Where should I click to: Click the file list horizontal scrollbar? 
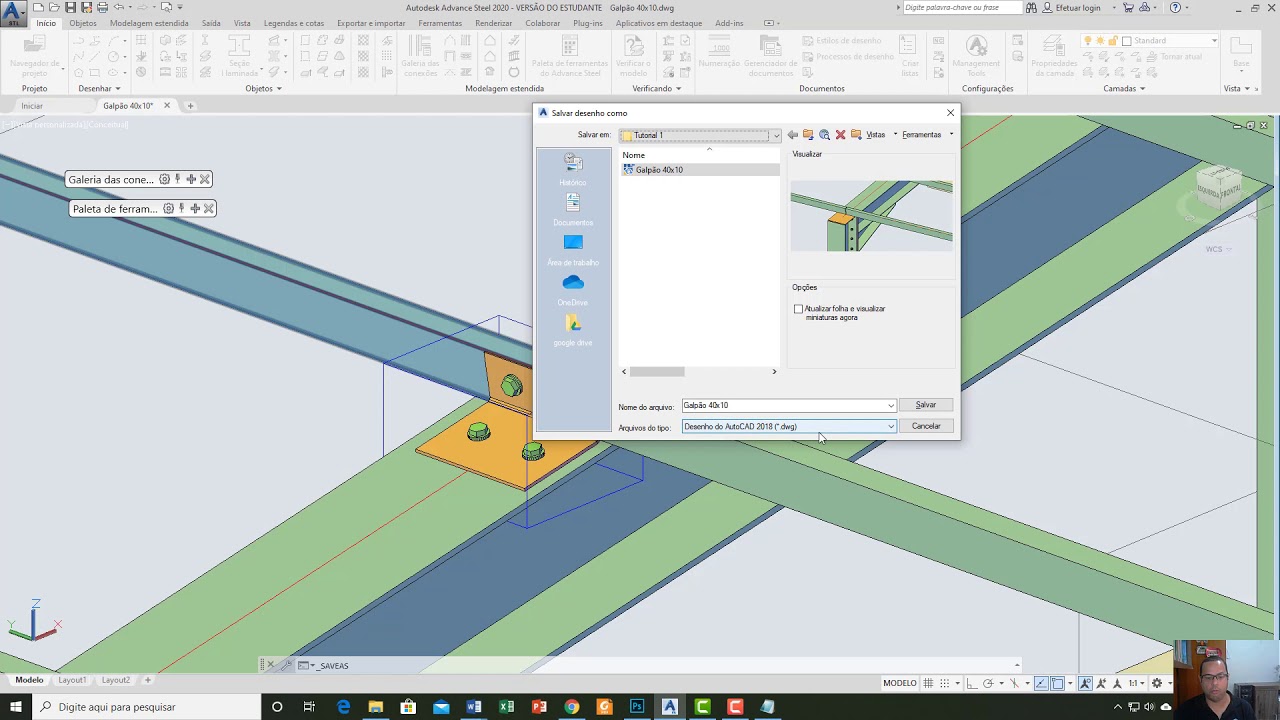click(x=657, y=372)
